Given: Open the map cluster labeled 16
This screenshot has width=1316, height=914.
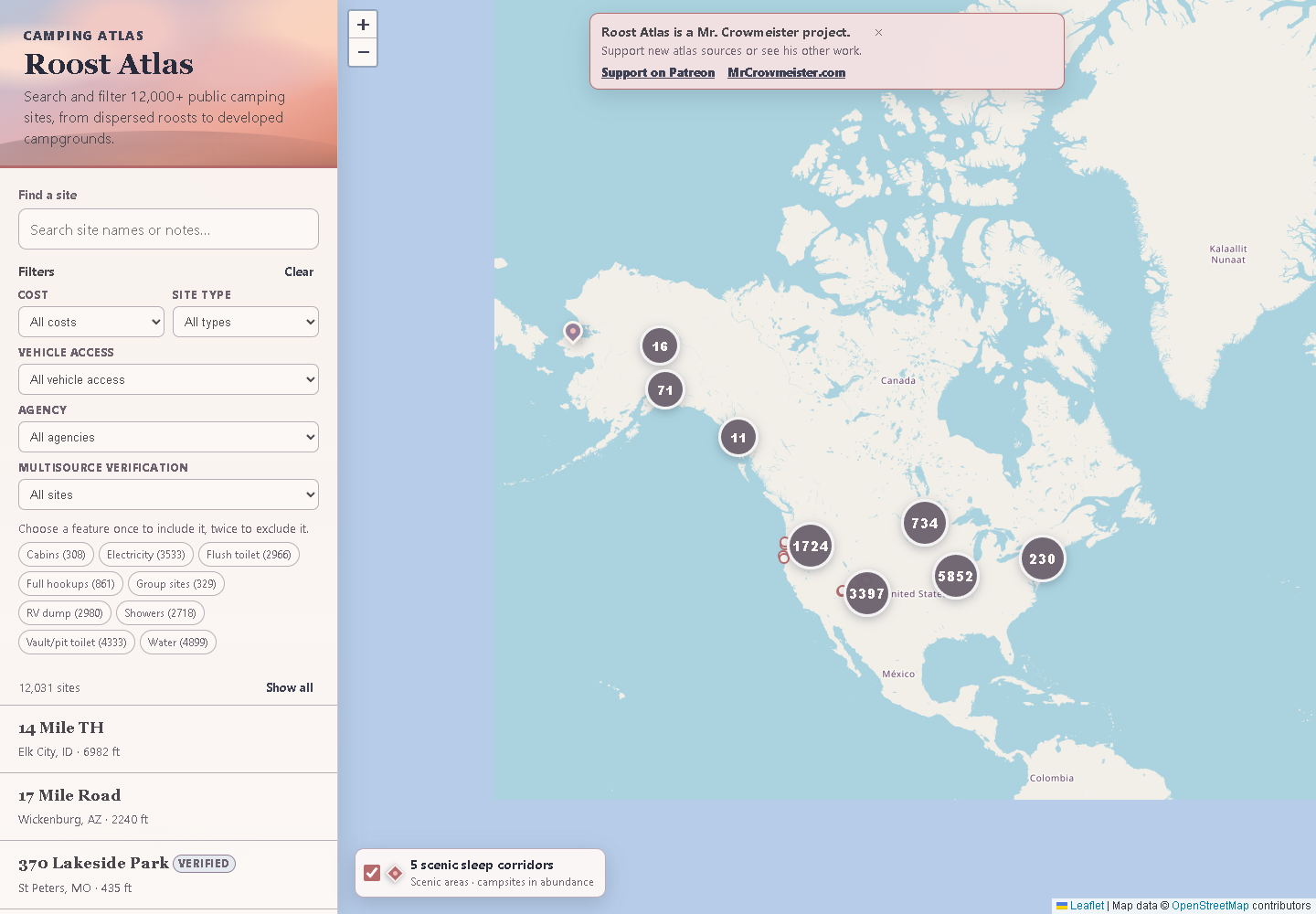Looking at the screenshot, I should (660, 346).
